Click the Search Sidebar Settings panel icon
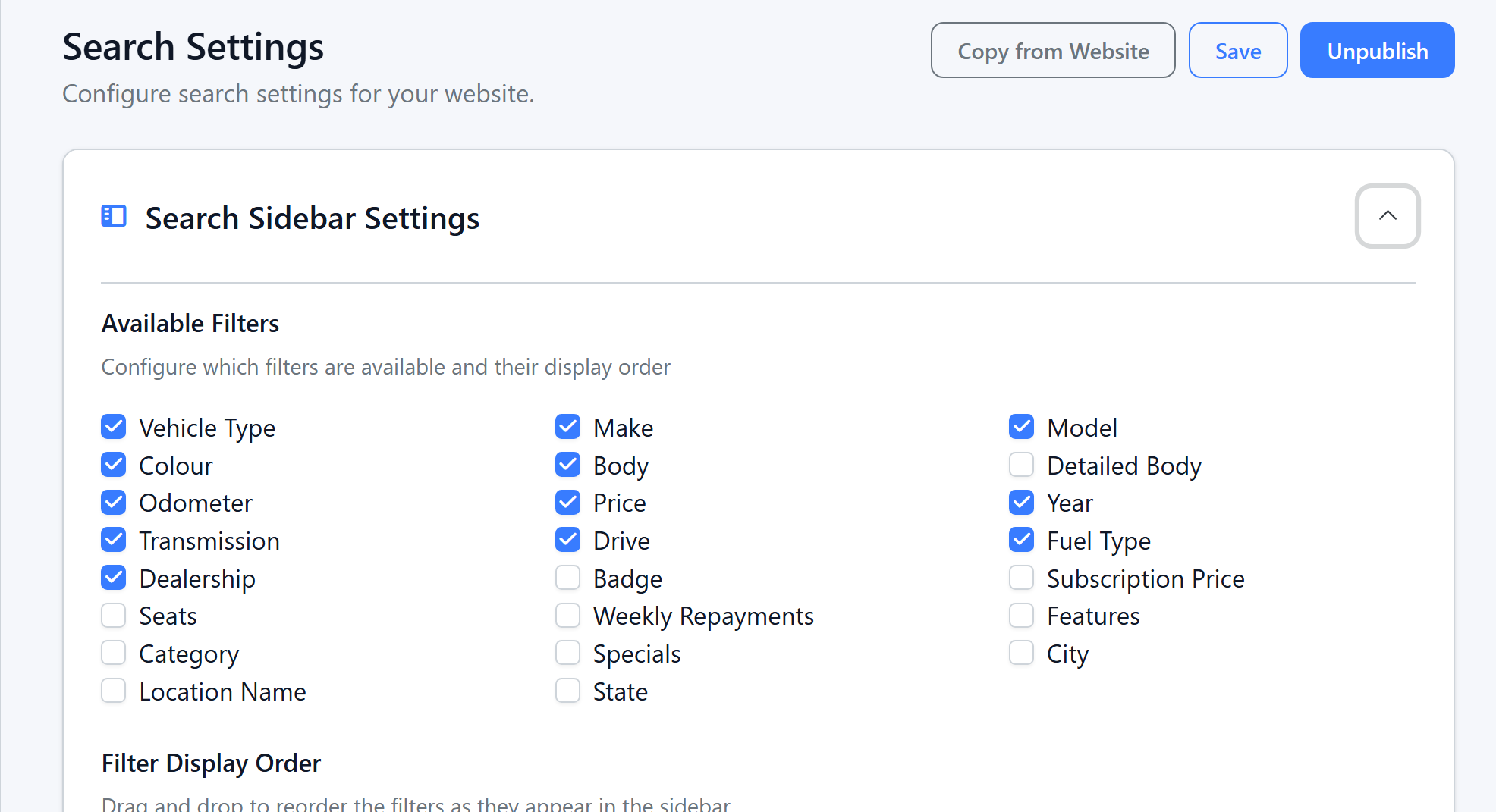This screenshot has height=812, width=1496. 114,216
